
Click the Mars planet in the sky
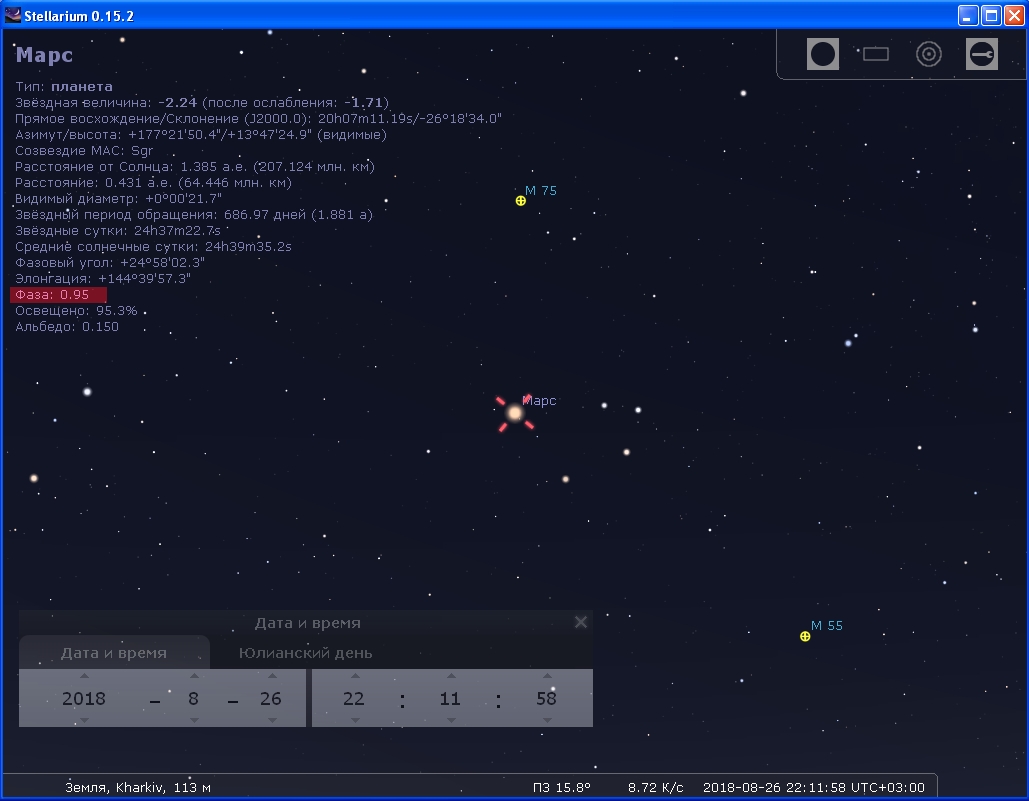click(515, 413)
